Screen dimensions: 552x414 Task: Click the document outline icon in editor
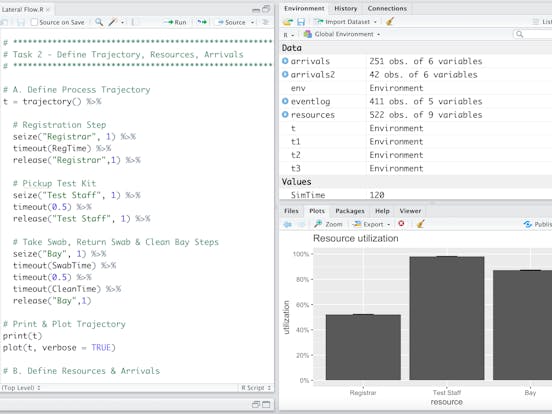265,22
